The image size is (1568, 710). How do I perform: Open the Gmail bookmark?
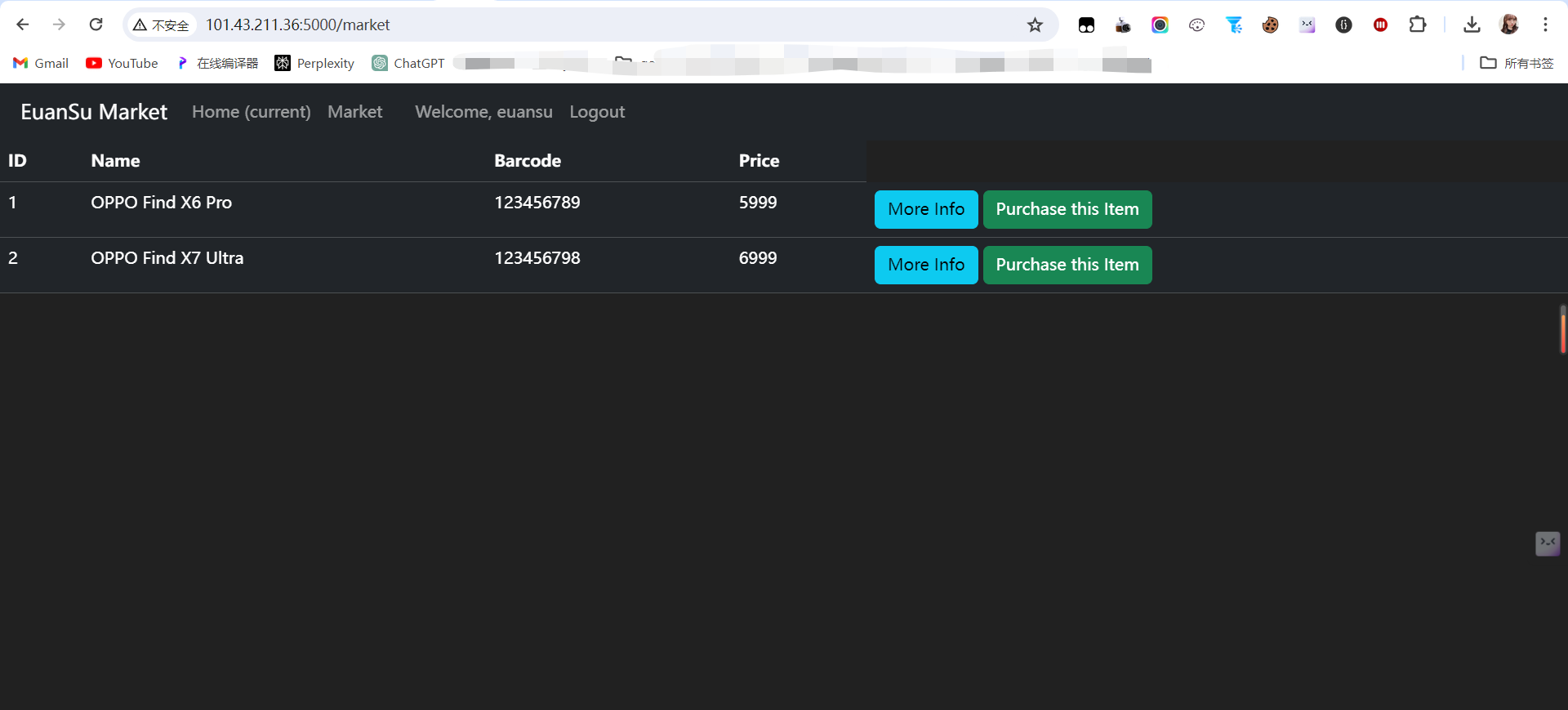pos(41,63)
